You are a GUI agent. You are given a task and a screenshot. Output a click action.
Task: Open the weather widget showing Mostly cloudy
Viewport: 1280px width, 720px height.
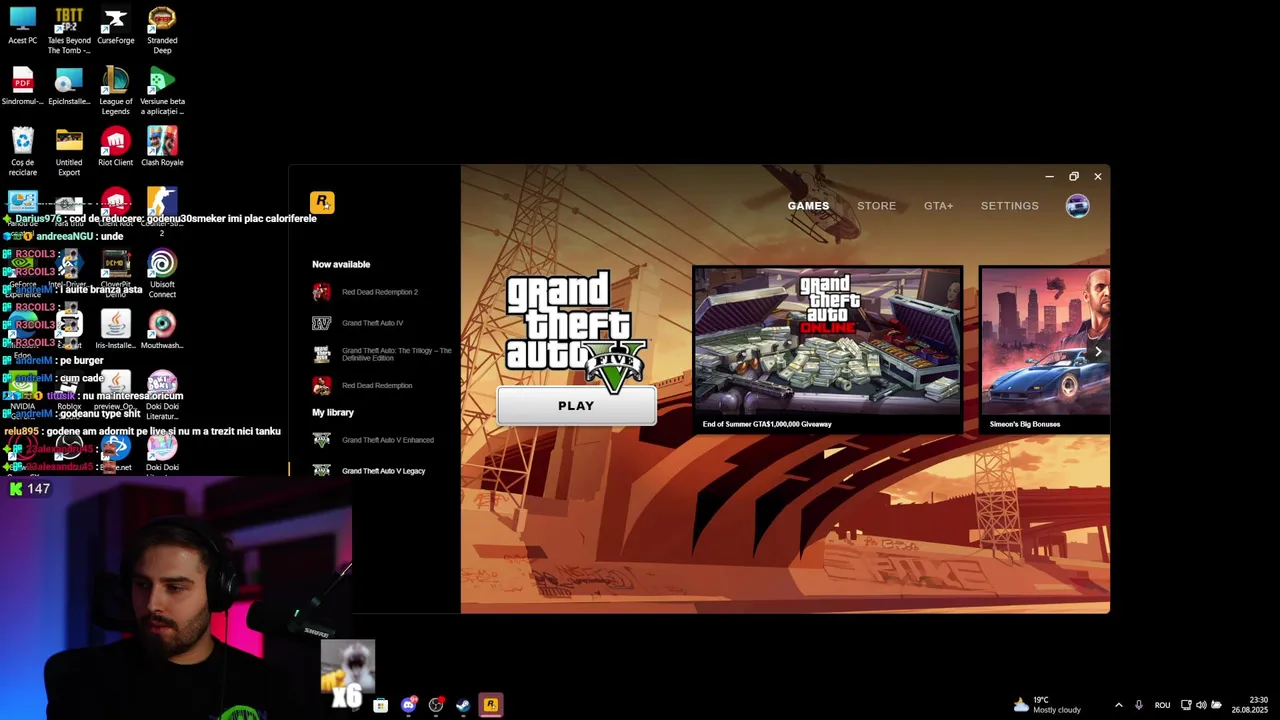[1047, 705]
